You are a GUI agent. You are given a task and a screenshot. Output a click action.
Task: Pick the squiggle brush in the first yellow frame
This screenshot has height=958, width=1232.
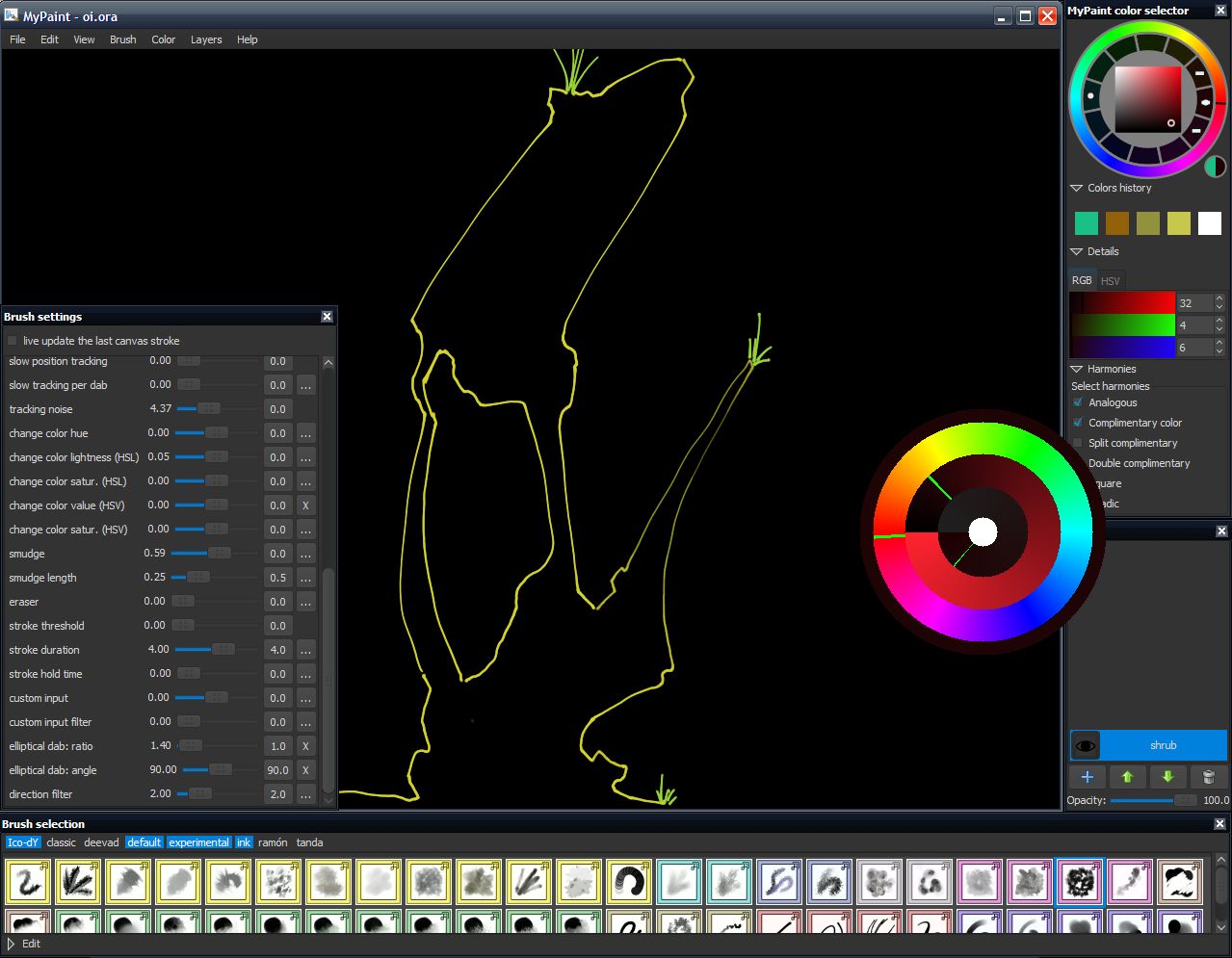(x=28, y=882)
